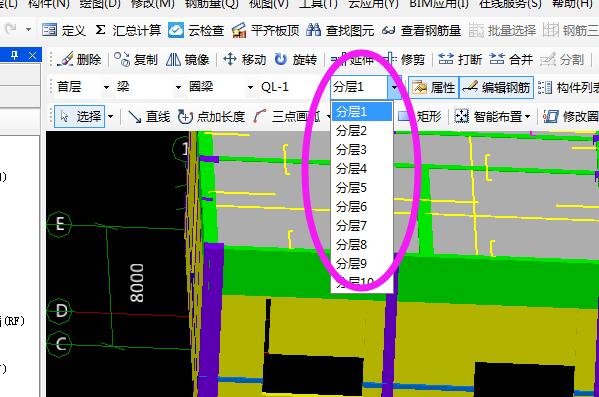
Task: Click the 删除 (delete) eraser icon
Action: [65, 59]
